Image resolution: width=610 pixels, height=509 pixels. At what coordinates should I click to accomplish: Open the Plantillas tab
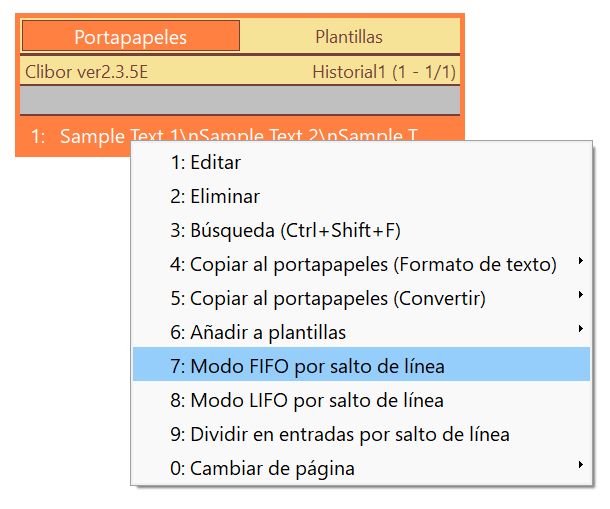349,36
